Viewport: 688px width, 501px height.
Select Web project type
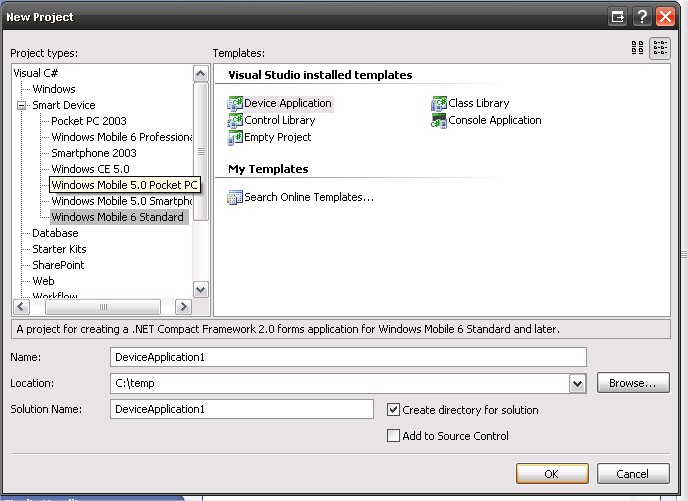click(43, 281)
